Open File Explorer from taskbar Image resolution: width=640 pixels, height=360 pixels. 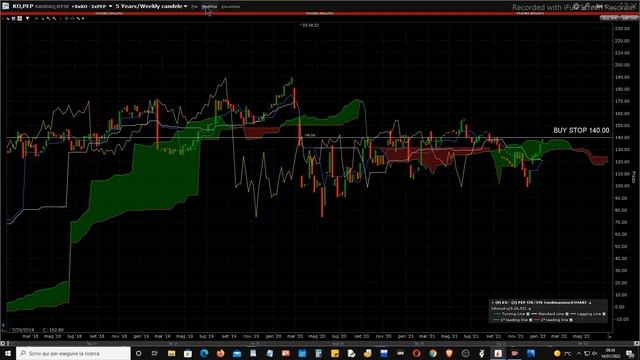pos(171,353)
